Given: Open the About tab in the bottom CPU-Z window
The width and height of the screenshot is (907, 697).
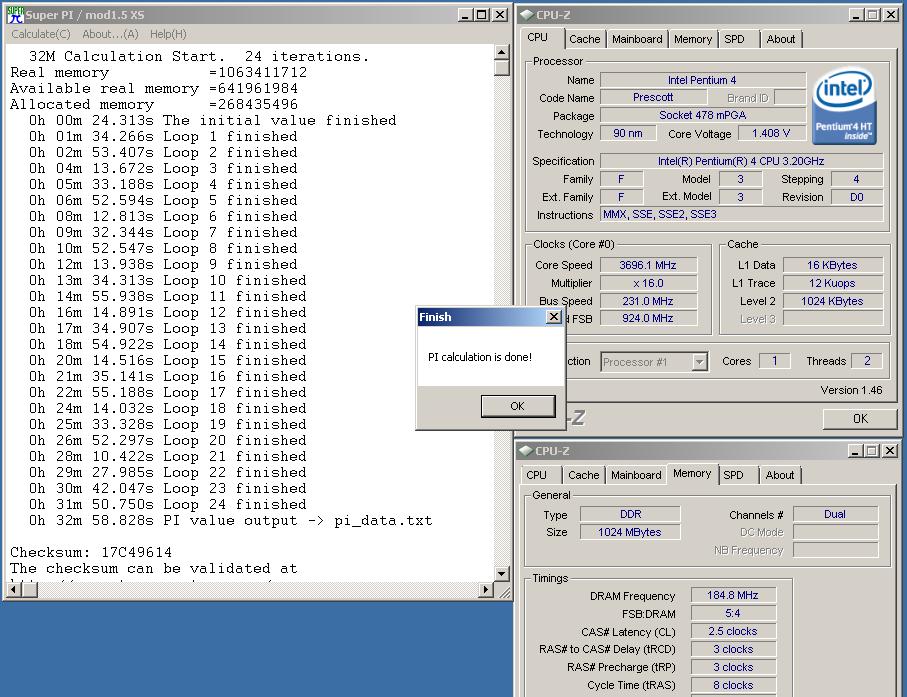Looking at the screenshot, I should (780, 475).
